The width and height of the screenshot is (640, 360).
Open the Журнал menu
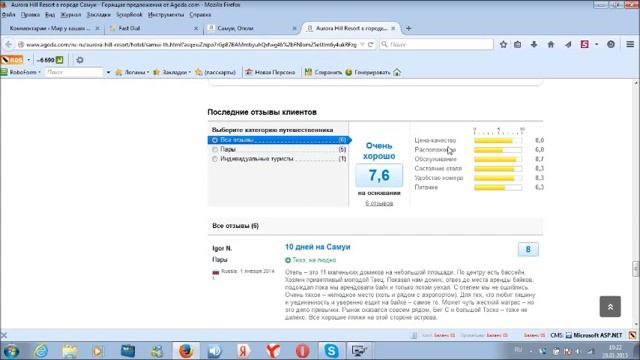pyautogui.click(x=71, y=15)
